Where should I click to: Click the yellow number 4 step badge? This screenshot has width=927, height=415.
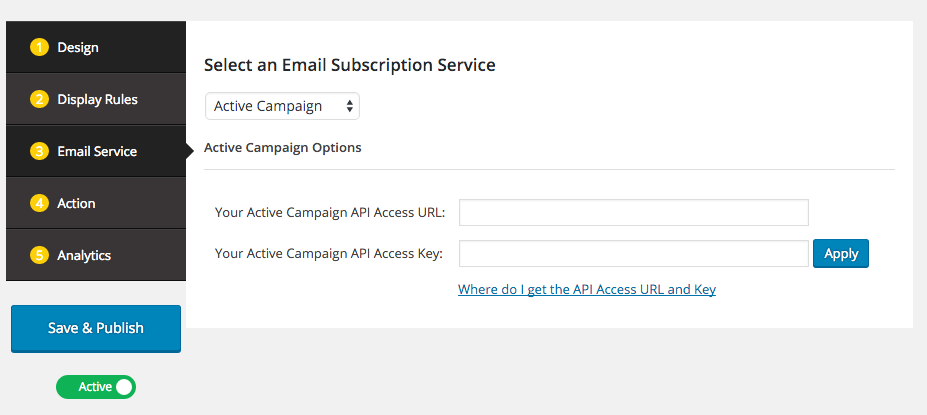point(39,203)
